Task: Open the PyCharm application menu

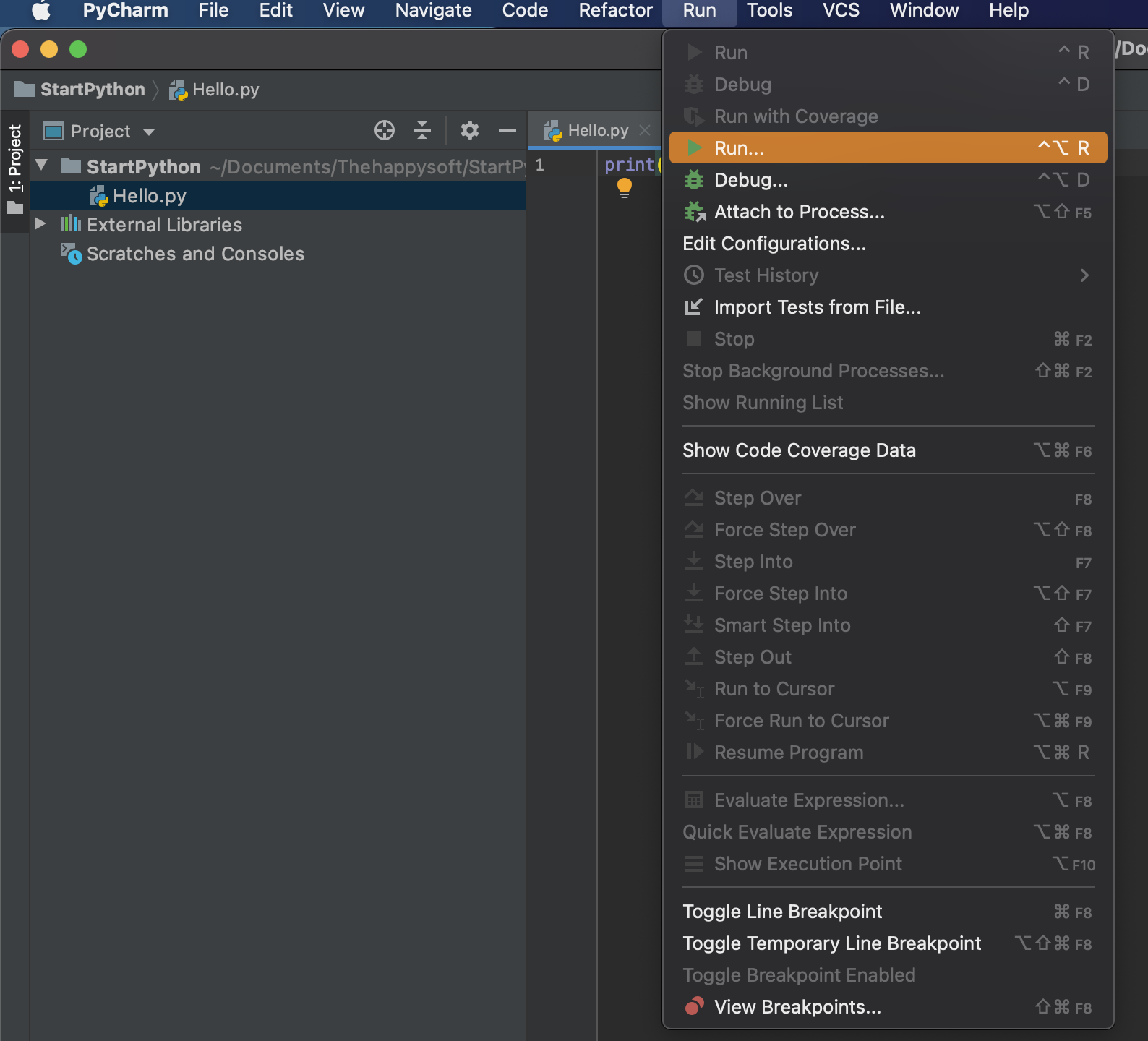Action: point(126,10)
